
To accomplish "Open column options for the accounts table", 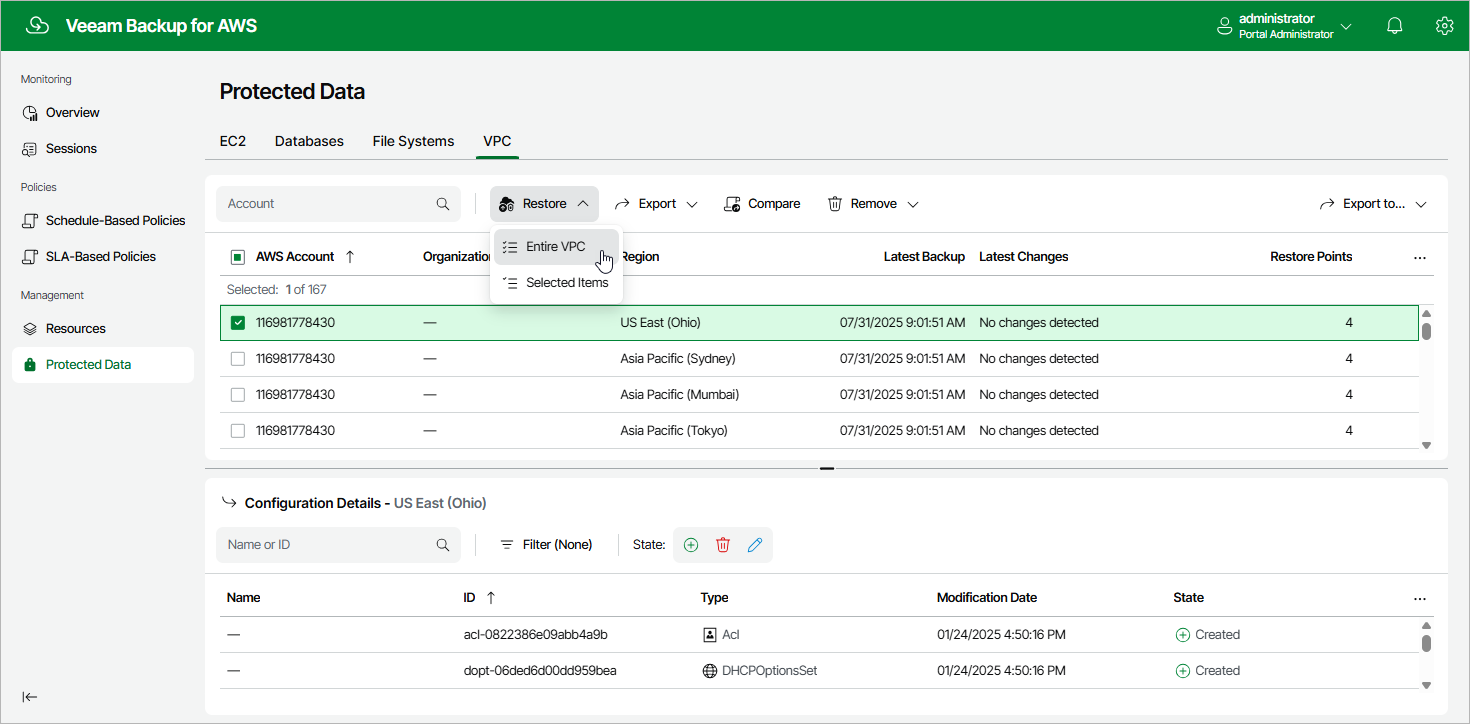I will [1420, 257].
